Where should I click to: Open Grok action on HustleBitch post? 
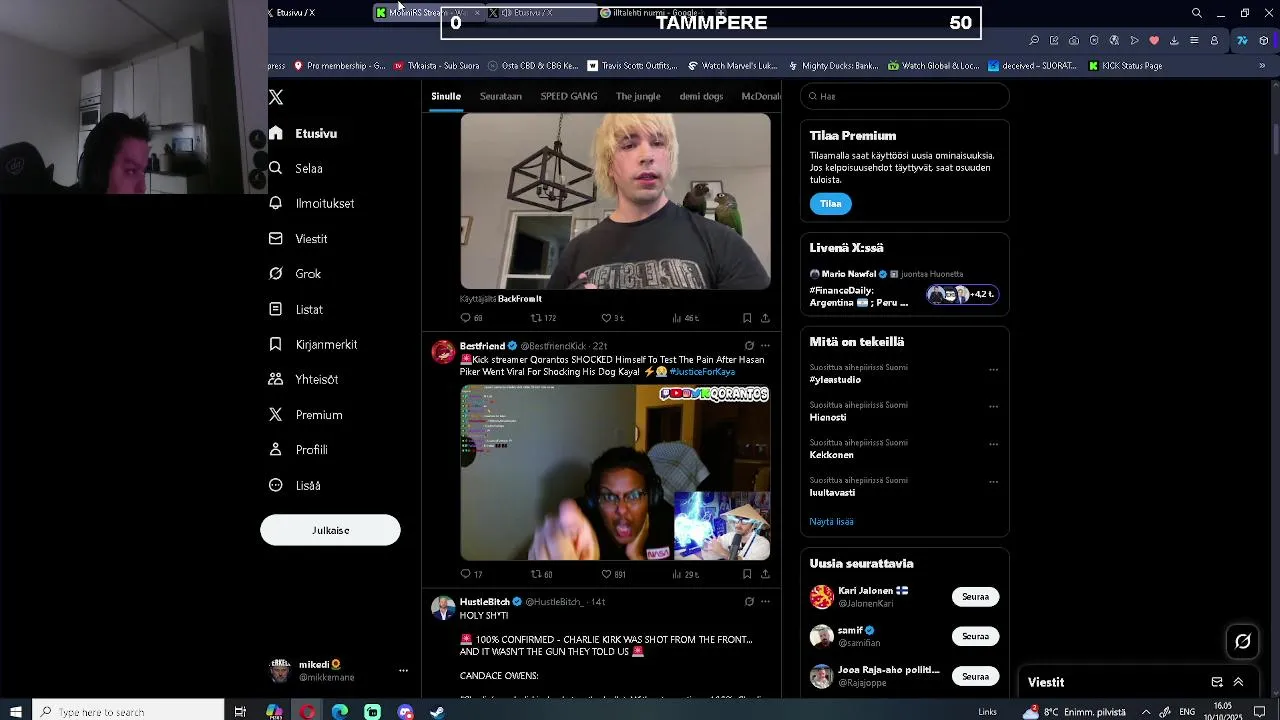749,602
